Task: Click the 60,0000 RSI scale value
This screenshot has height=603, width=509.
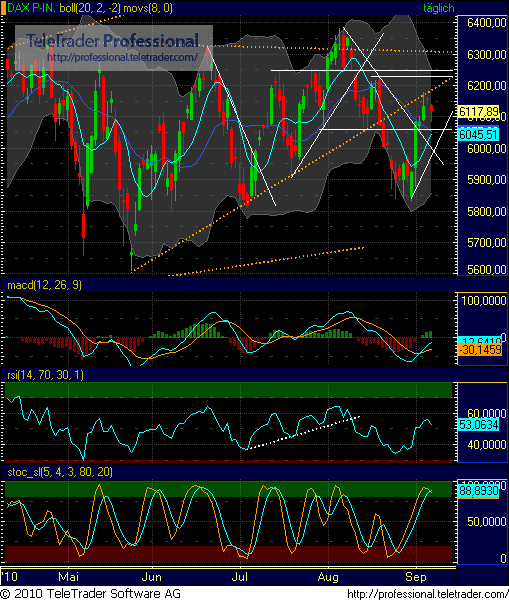Action: [487, 414]
